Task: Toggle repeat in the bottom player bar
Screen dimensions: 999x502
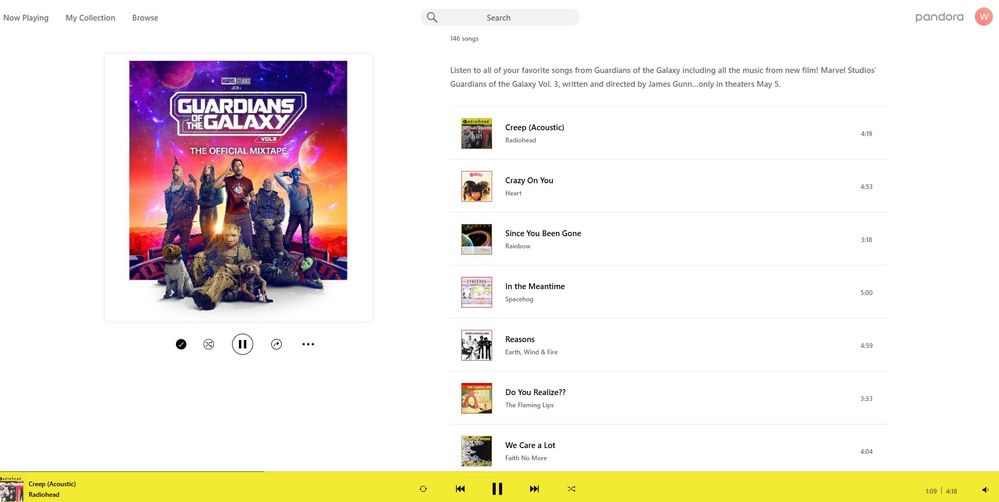Action: pyautogui.click(x=423, y=489)
